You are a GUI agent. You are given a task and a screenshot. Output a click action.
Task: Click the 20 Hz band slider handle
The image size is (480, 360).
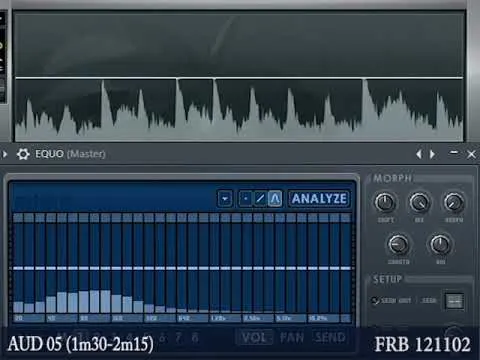pyautogui.click(x=18, y=268)
